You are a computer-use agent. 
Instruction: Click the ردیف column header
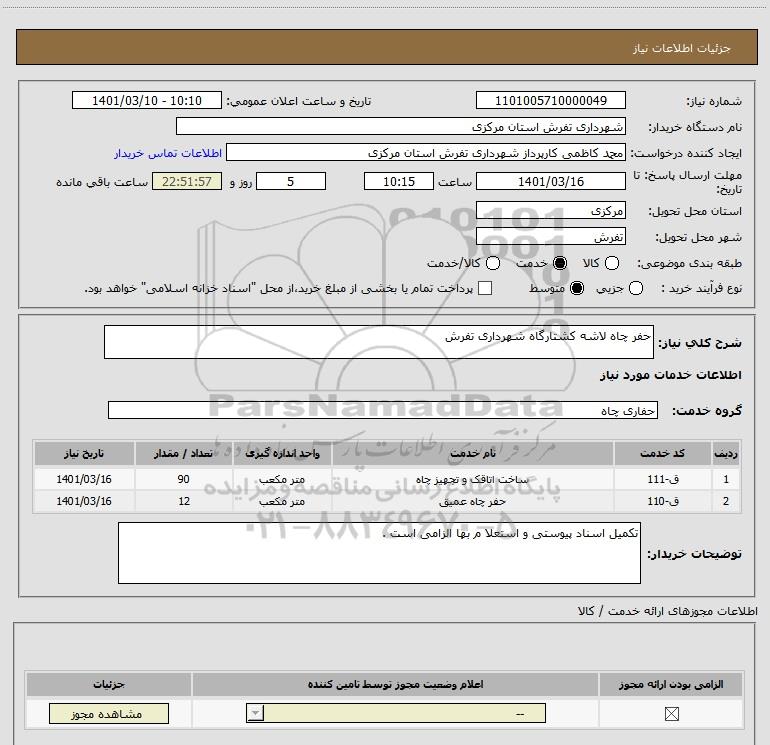click(726, 453)
